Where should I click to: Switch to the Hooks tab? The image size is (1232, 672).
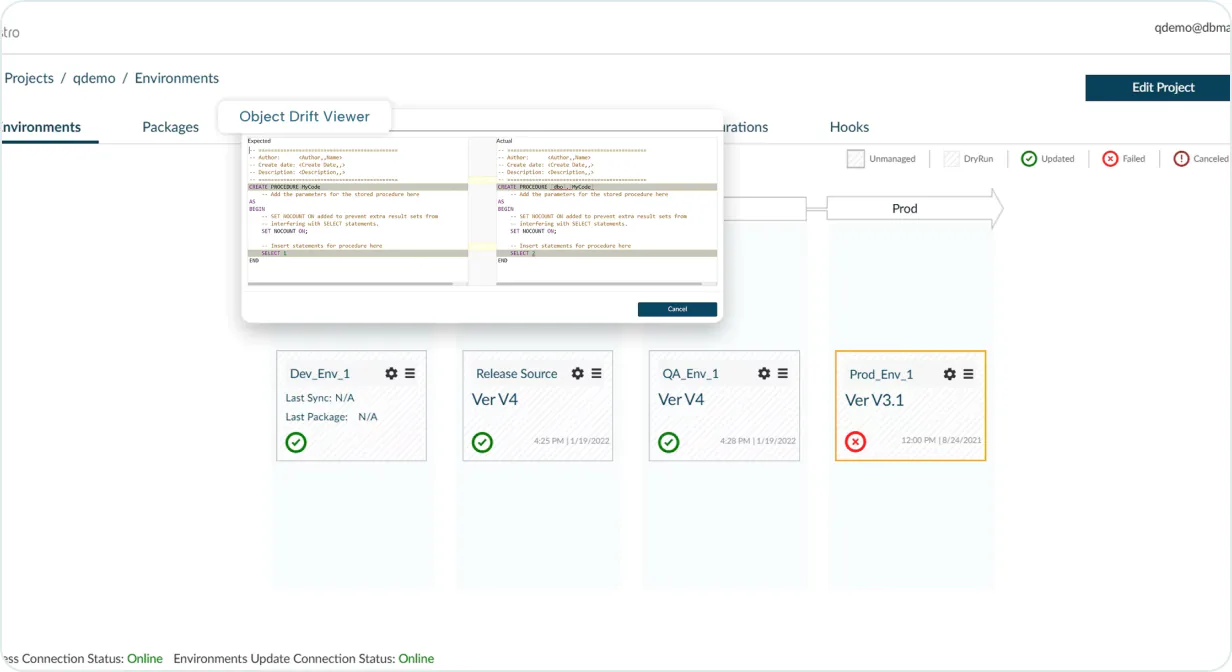pyautogui.click(x=849, y=127)
